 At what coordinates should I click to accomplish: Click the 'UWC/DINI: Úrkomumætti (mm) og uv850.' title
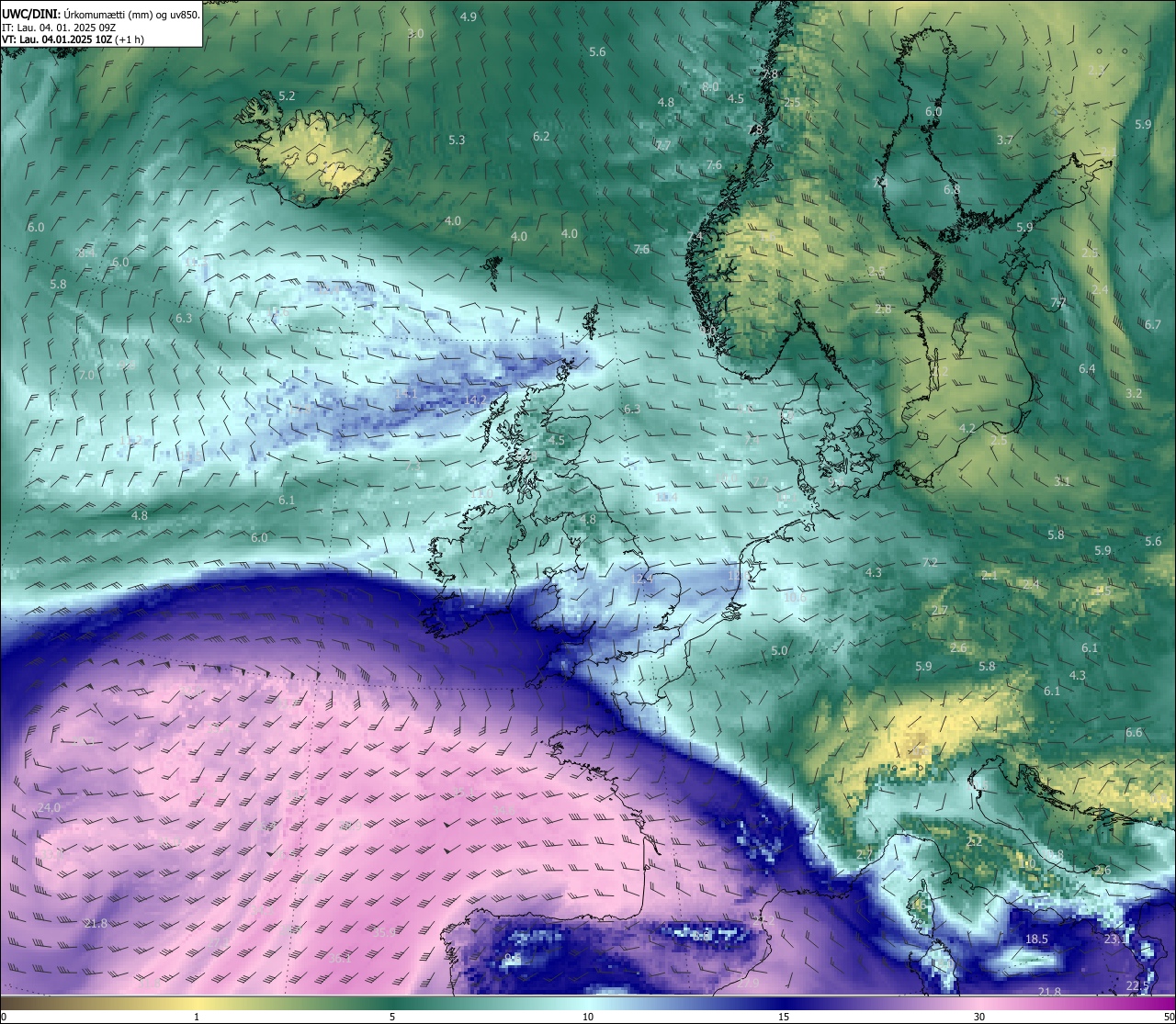pyautogui.click(x=101, y=14)
